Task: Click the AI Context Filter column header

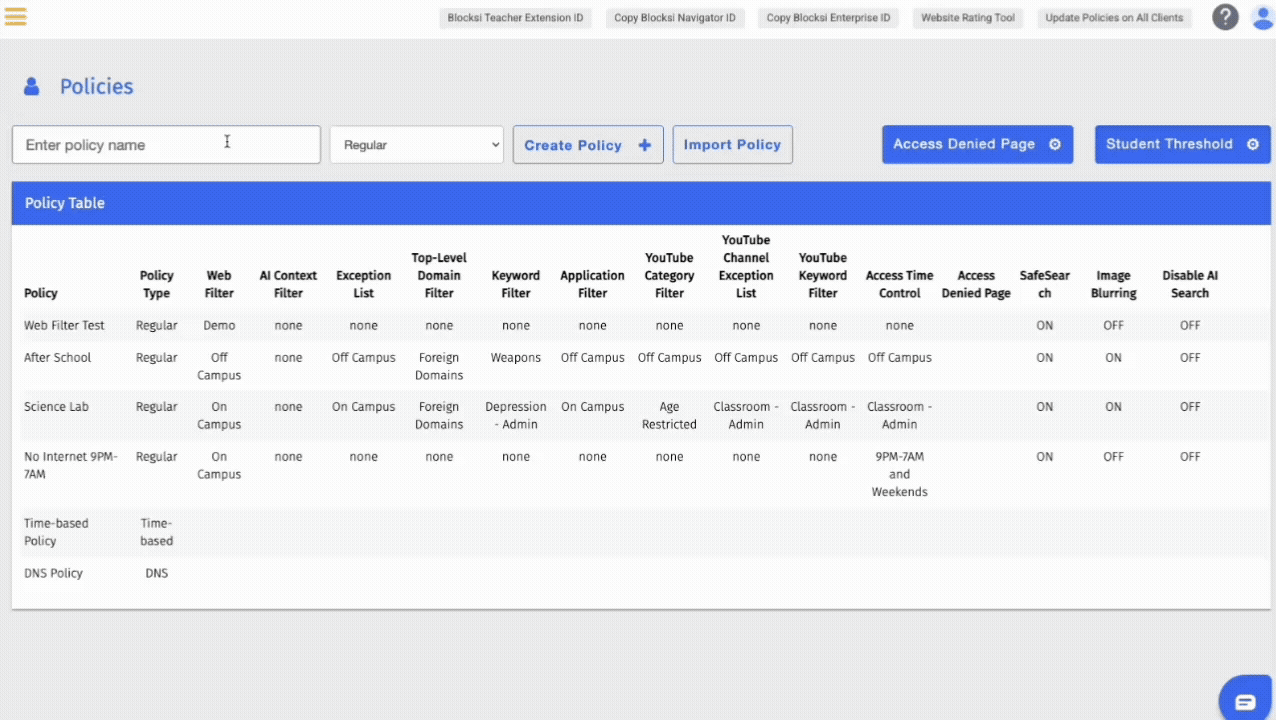Action: click(x=288, y=284)
